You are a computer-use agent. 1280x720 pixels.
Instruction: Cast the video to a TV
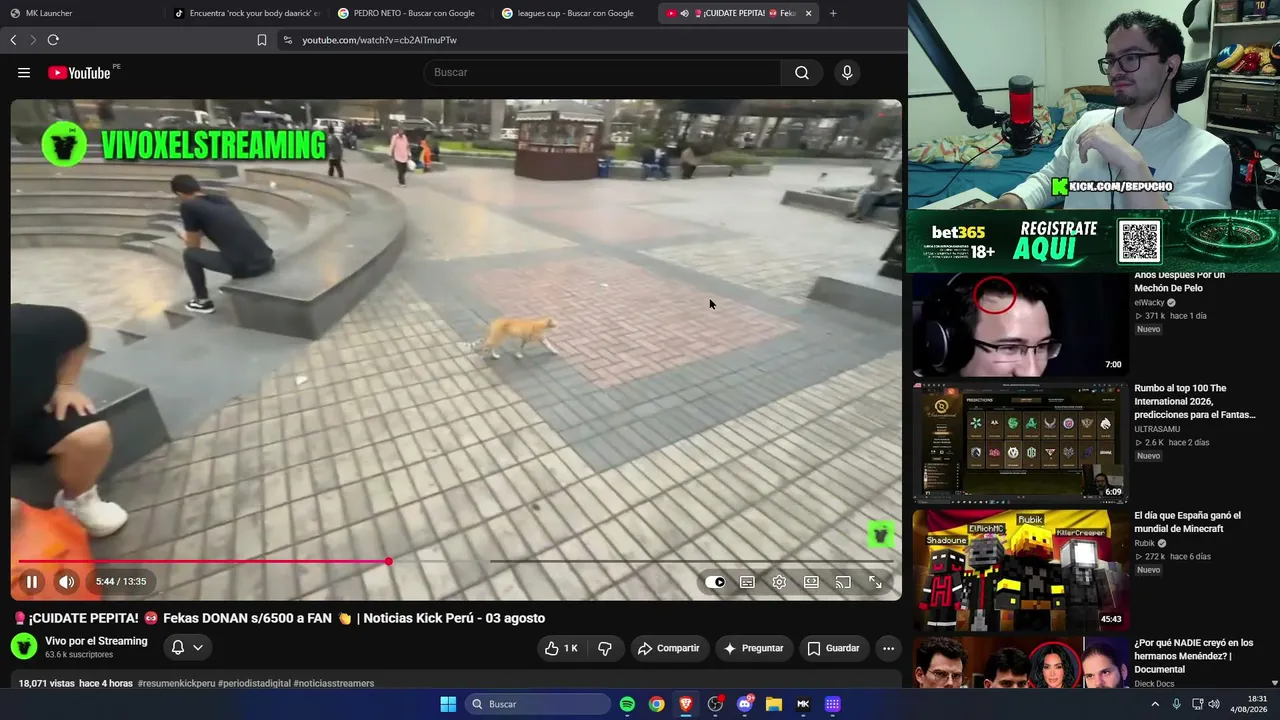pyautogui.click(x=843, y=582)
